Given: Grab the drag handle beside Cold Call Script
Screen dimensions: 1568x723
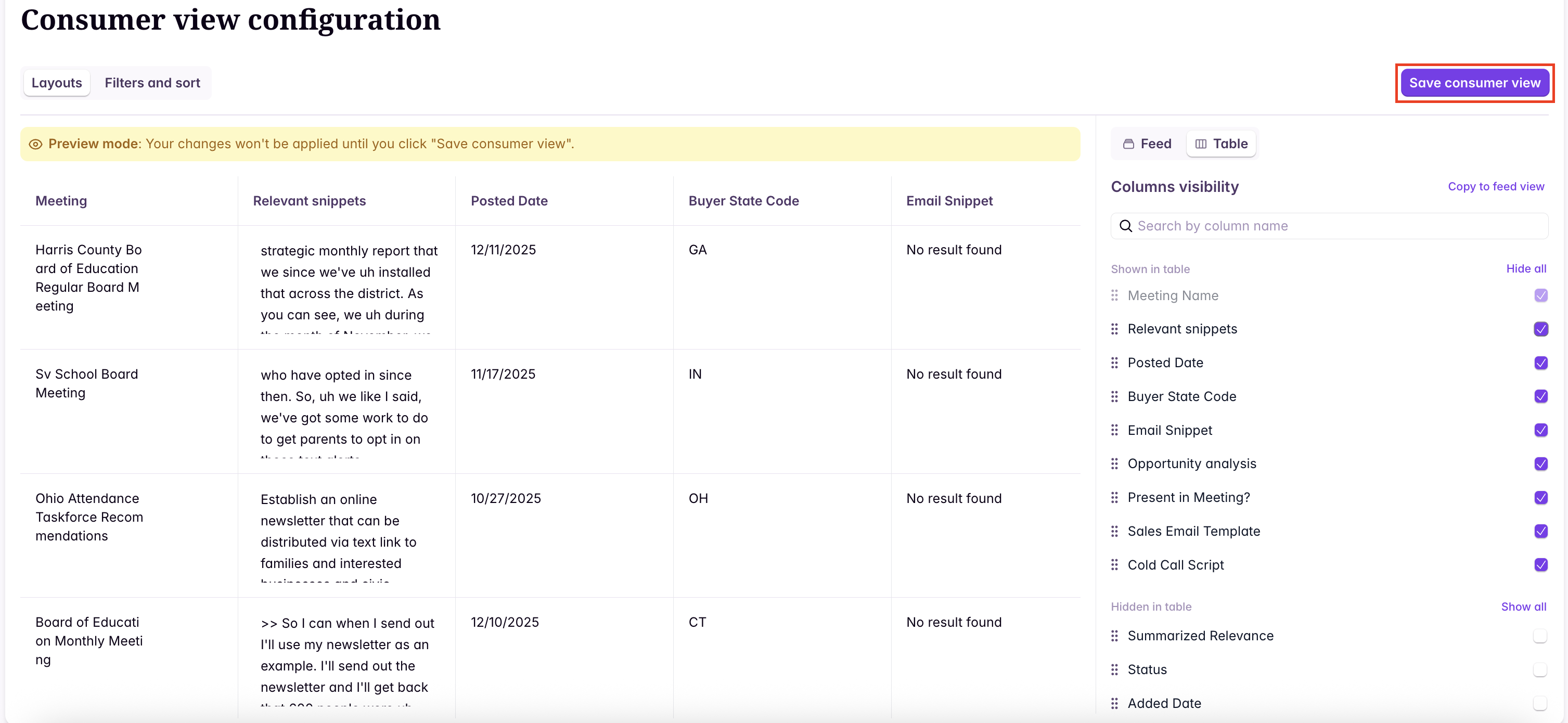Looking at the screenshot, I should [x=1114, y=564].
